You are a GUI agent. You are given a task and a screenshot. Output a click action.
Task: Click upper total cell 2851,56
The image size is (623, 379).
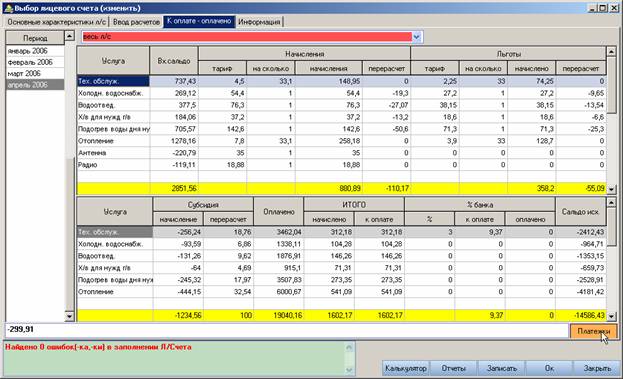174,188
